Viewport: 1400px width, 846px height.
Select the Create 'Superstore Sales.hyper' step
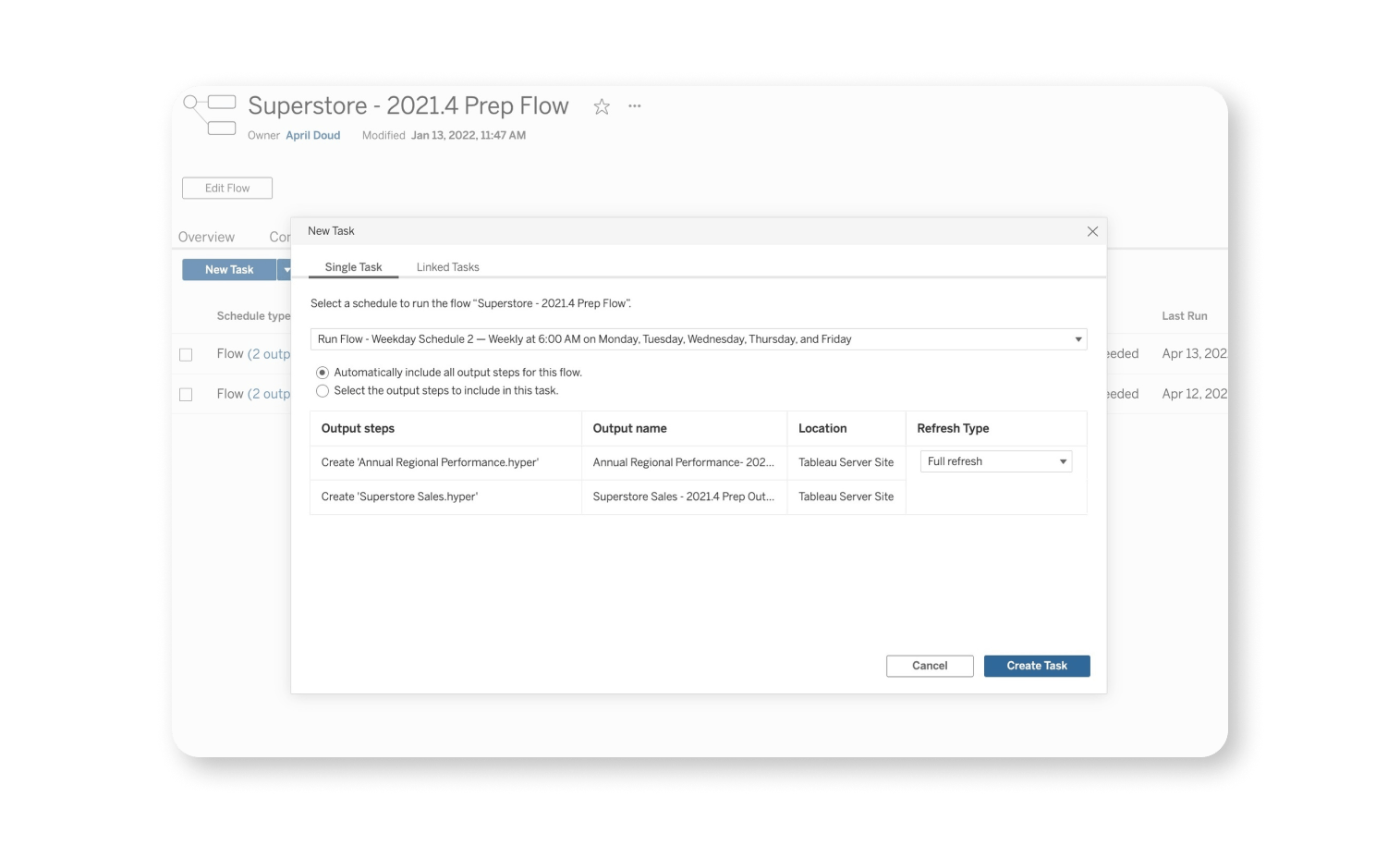[x=399, y=497]
